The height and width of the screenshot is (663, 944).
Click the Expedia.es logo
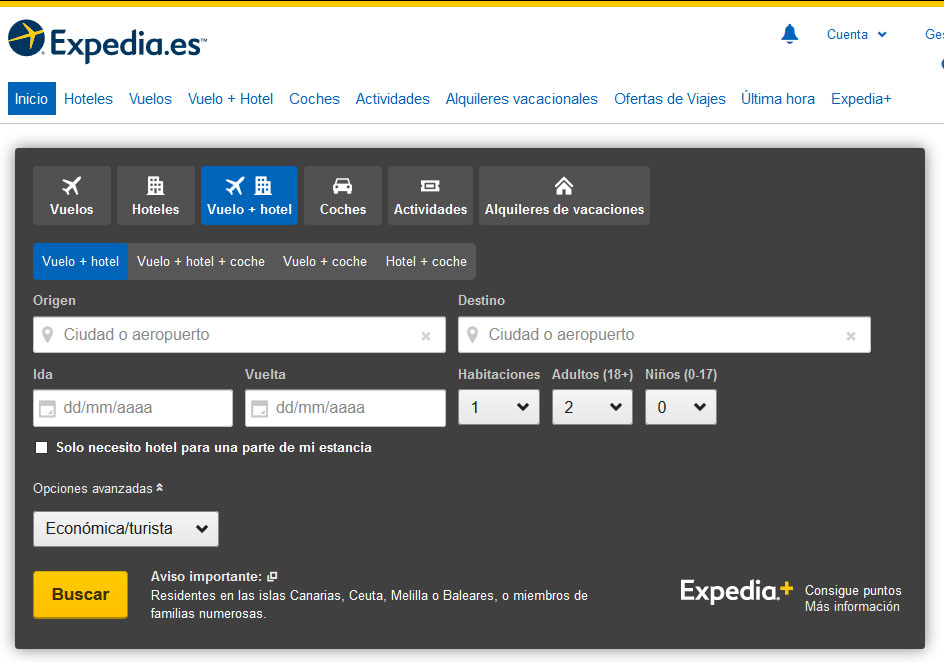107,42
